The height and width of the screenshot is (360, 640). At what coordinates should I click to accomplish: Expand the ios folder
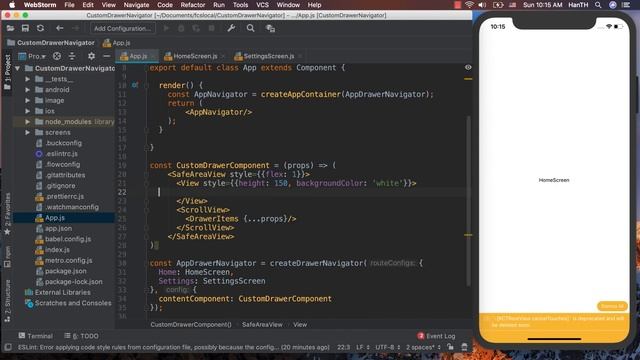pos(27,111)
